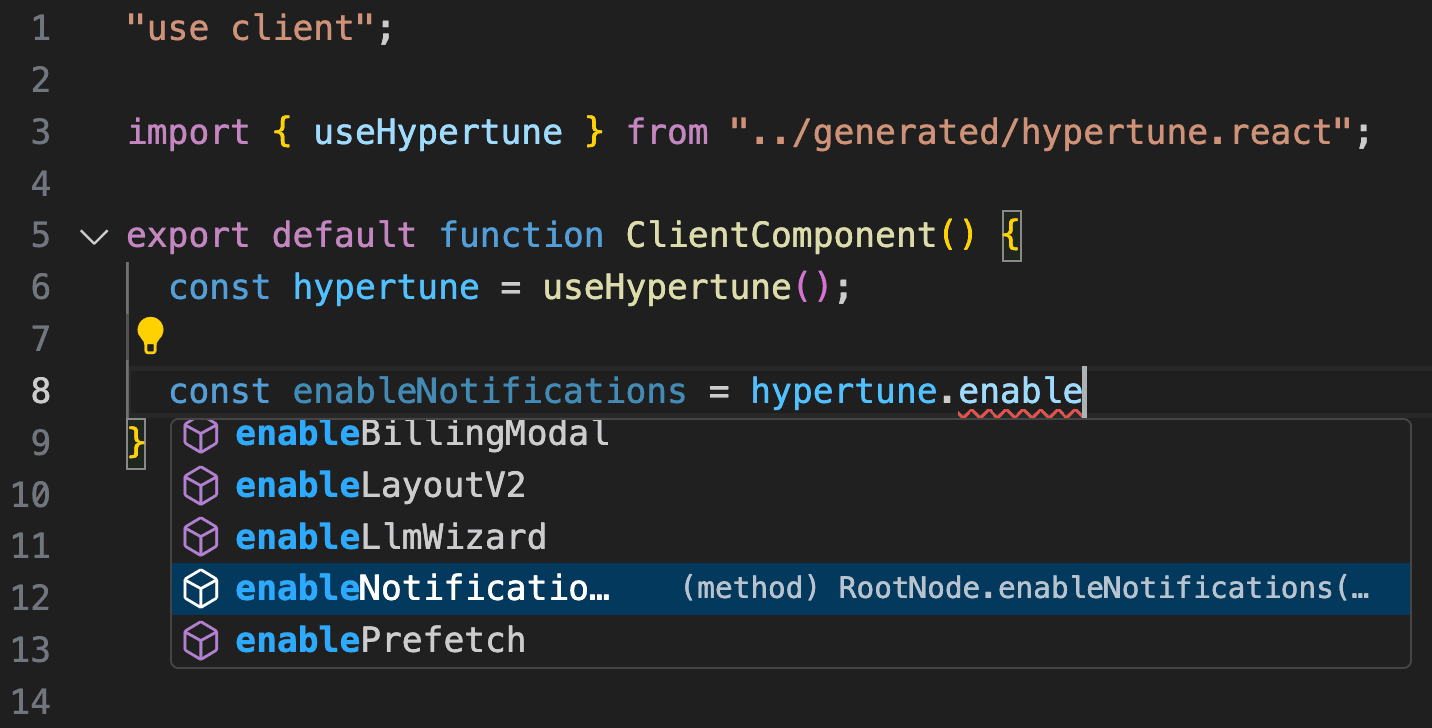Viewport: 1432px width, 728px height.
Task: Click the closing brace on line 9
Action: 137,442
